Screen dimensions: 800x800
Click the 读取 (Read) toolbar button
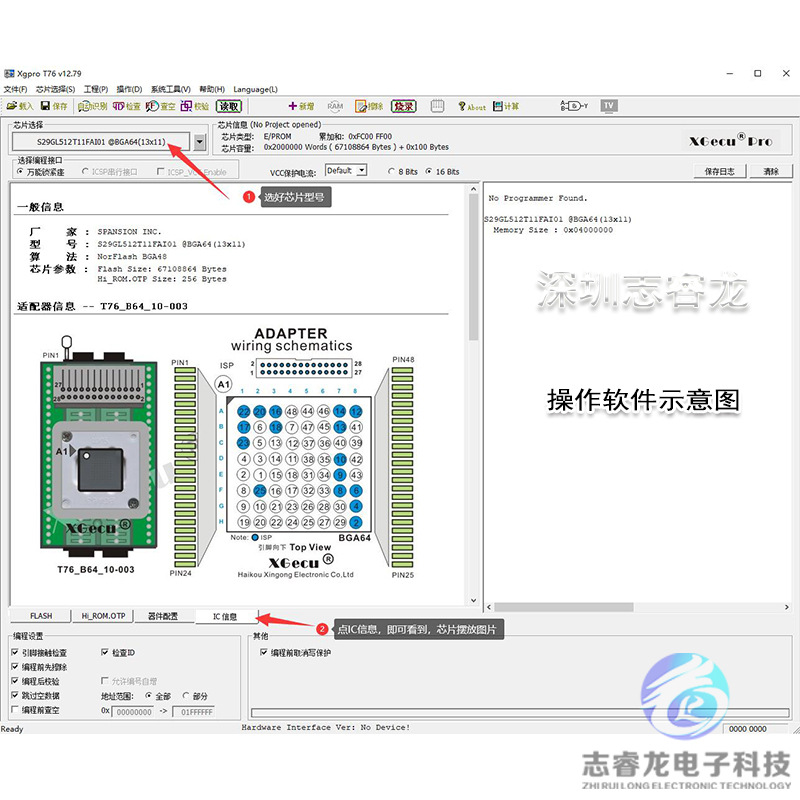pos(229,106)
